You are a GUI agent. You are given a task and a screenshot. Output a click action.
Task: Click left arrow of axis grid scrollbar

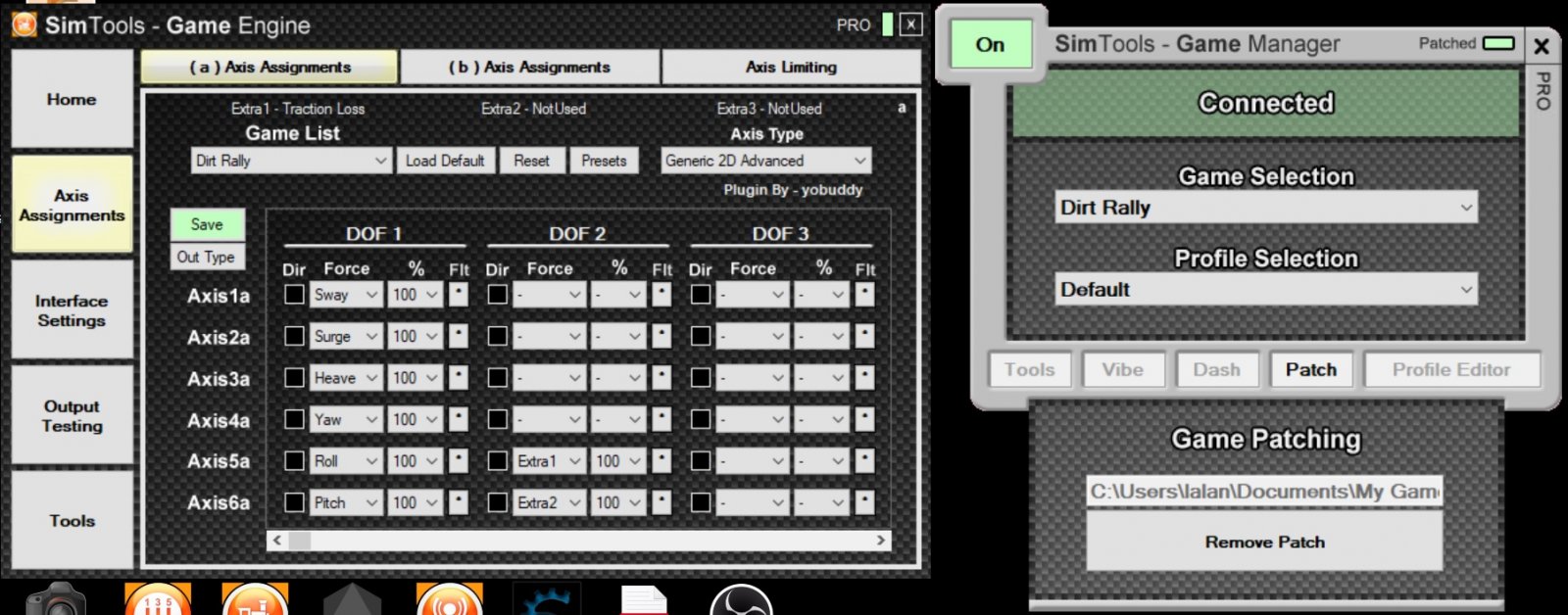point(277,540)
